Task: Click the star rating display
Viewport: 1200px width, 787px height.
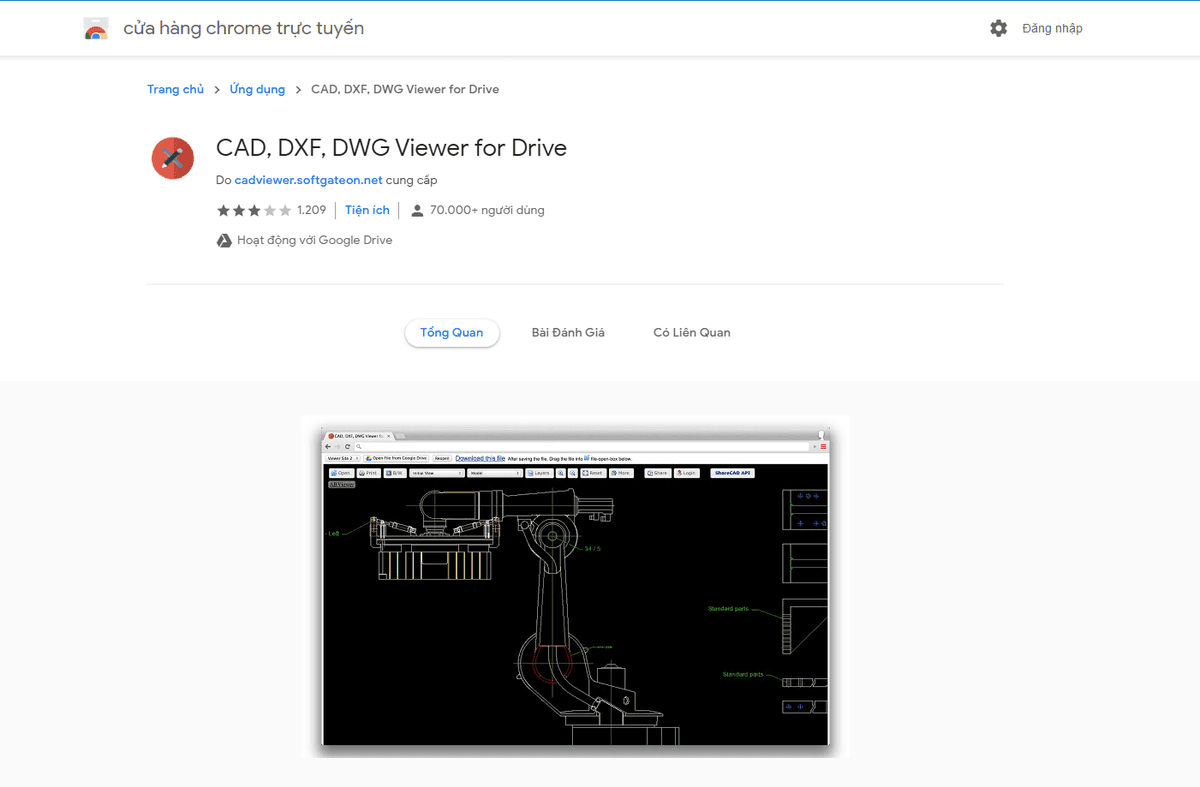Action: click(x=254, y=210)
